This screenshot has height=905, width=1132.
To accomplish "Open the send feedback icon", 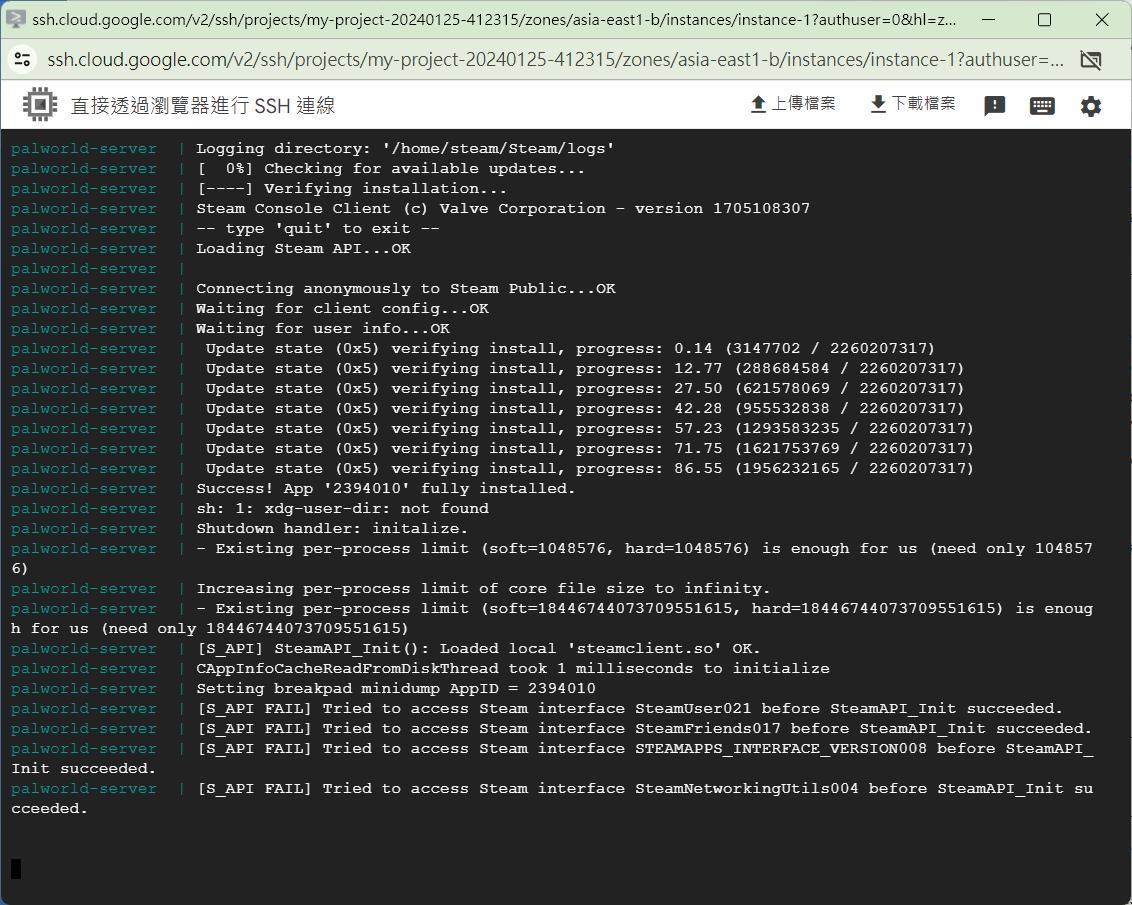I will click(994, 106).
